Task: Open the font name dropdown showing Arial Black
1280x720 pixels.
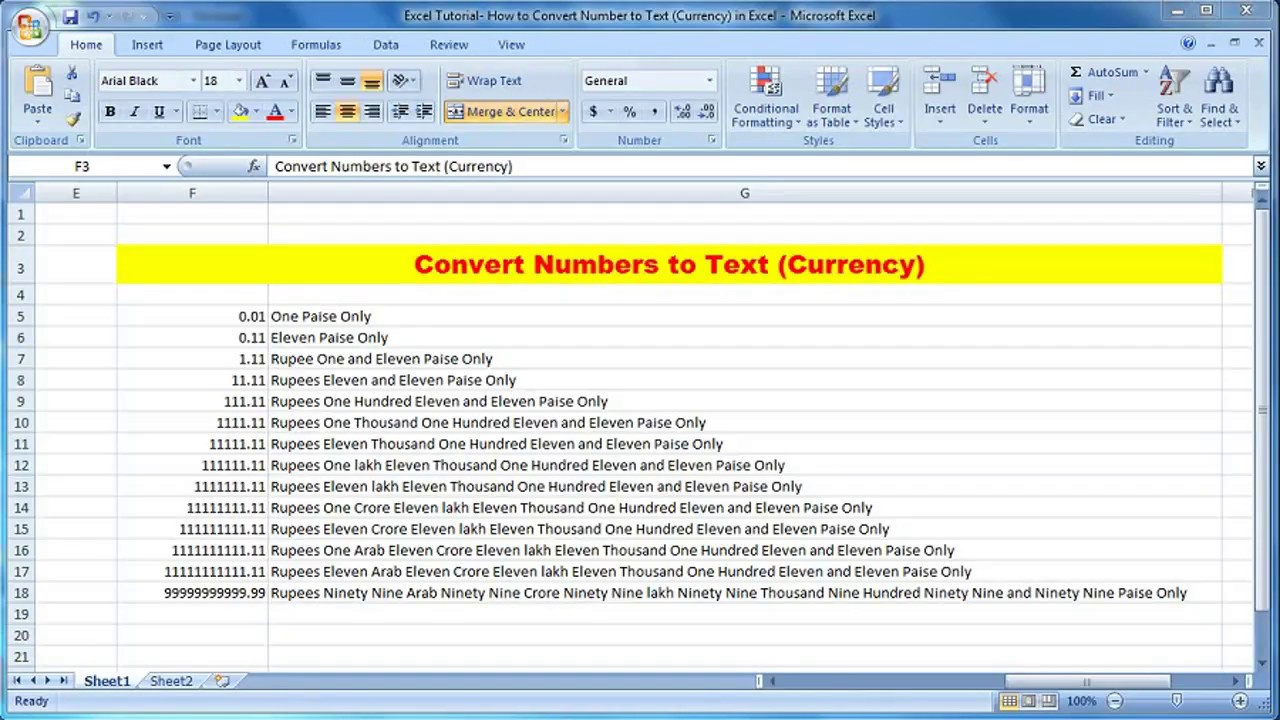Action: [x=193, y=81]
